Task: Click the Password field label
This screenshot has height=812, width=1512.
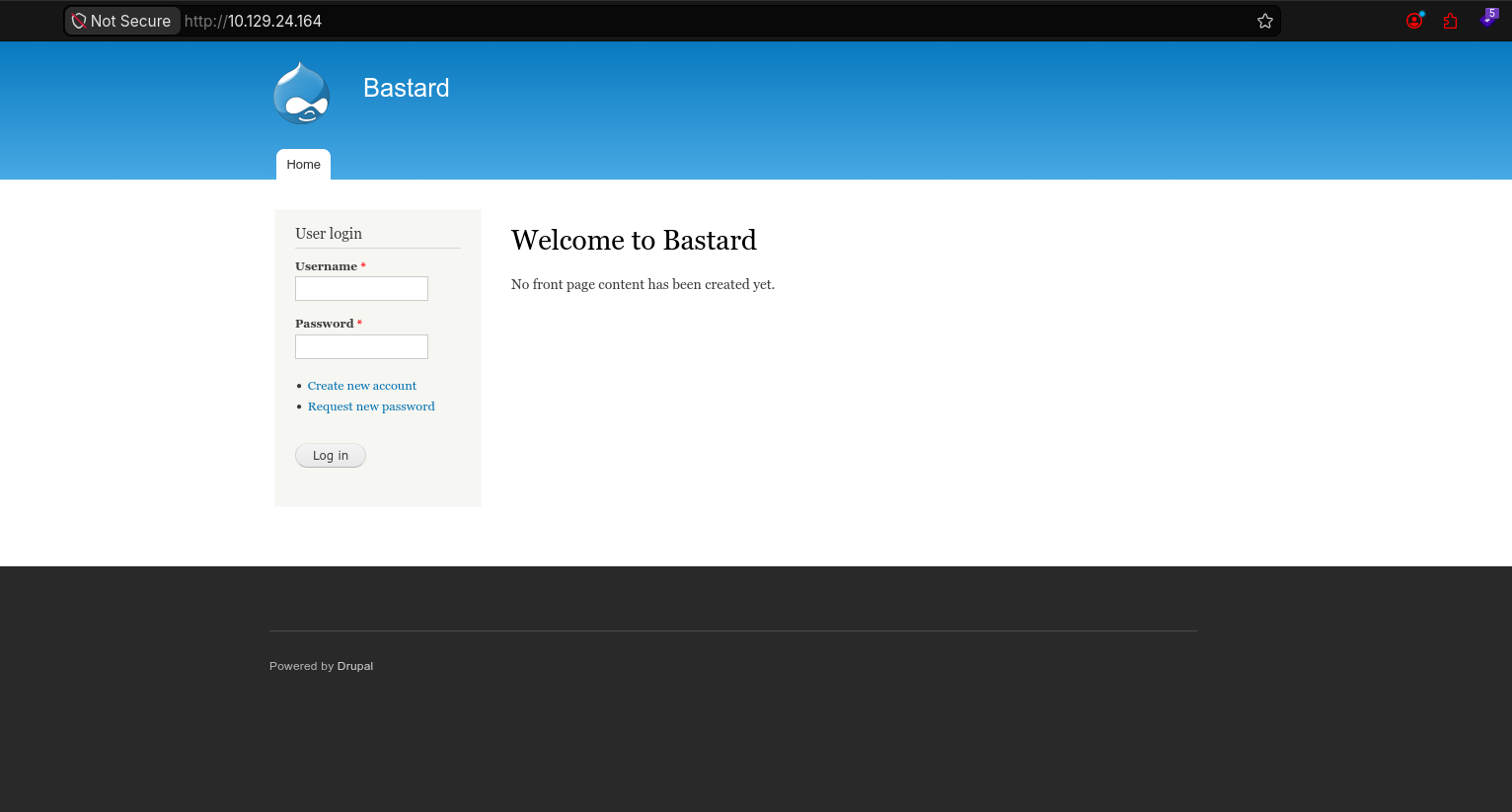Action: [x=324, y=324]
